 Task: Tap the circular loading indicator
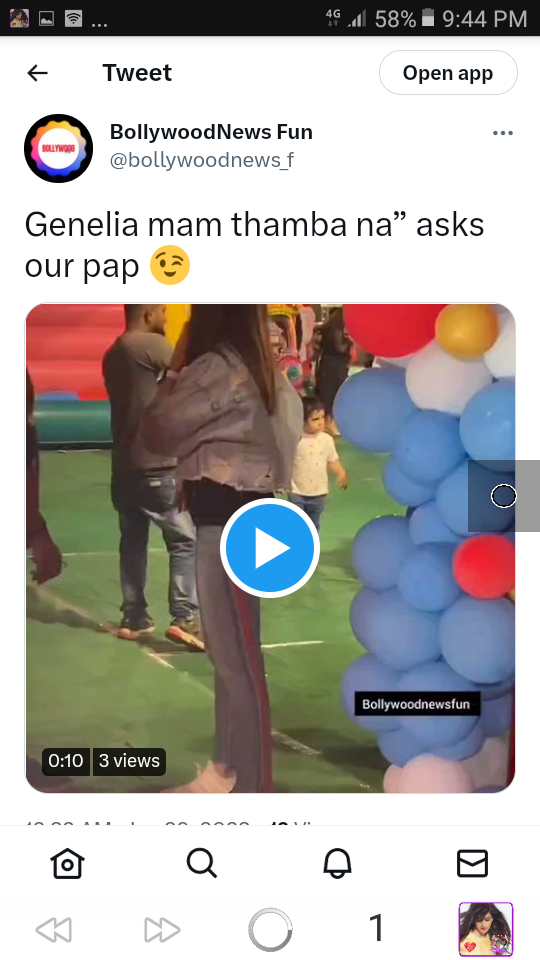(x=270, y=930)
